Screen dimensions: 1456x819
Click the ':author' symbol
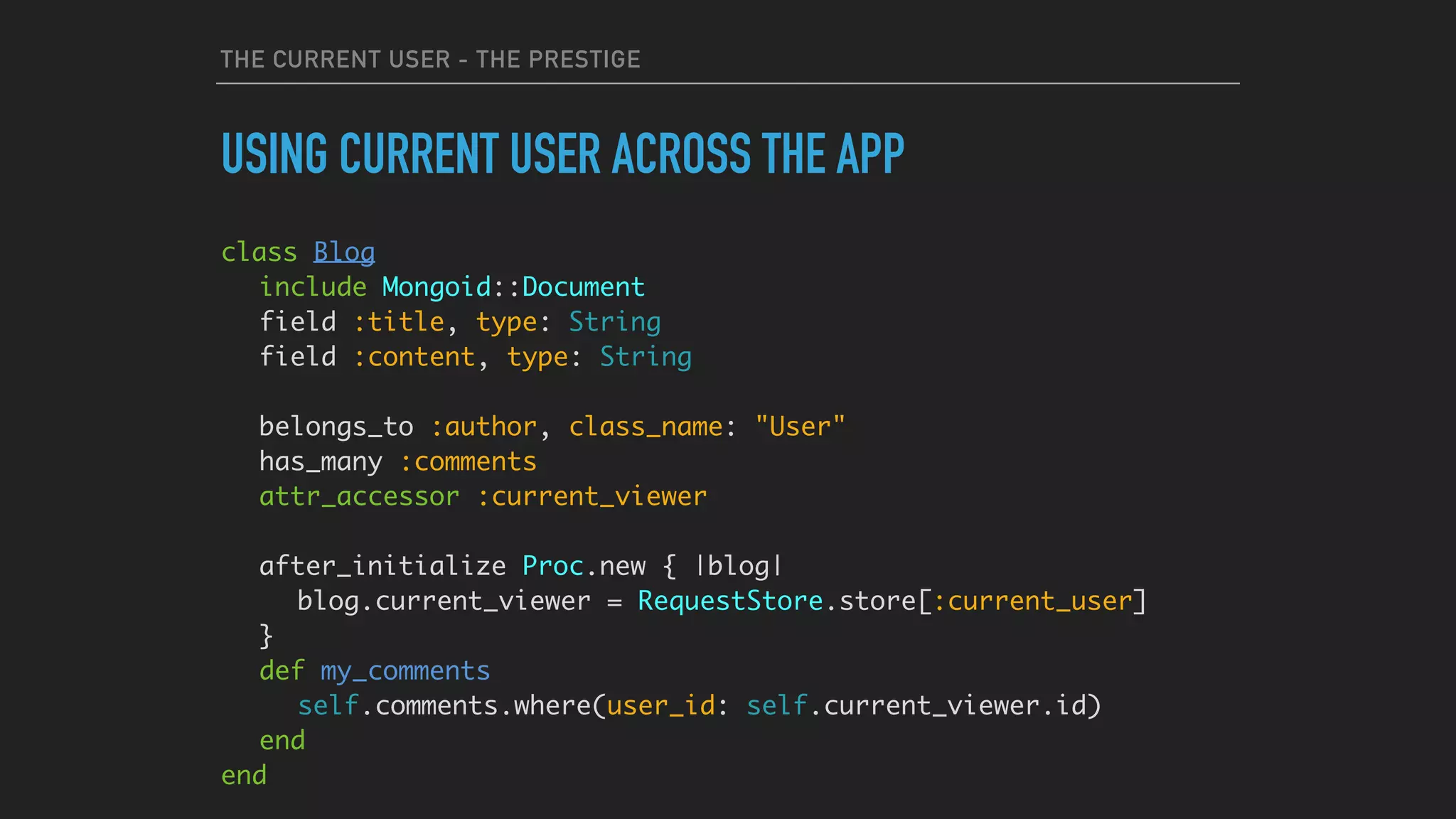pyautogui.click(x=483, y=427)
